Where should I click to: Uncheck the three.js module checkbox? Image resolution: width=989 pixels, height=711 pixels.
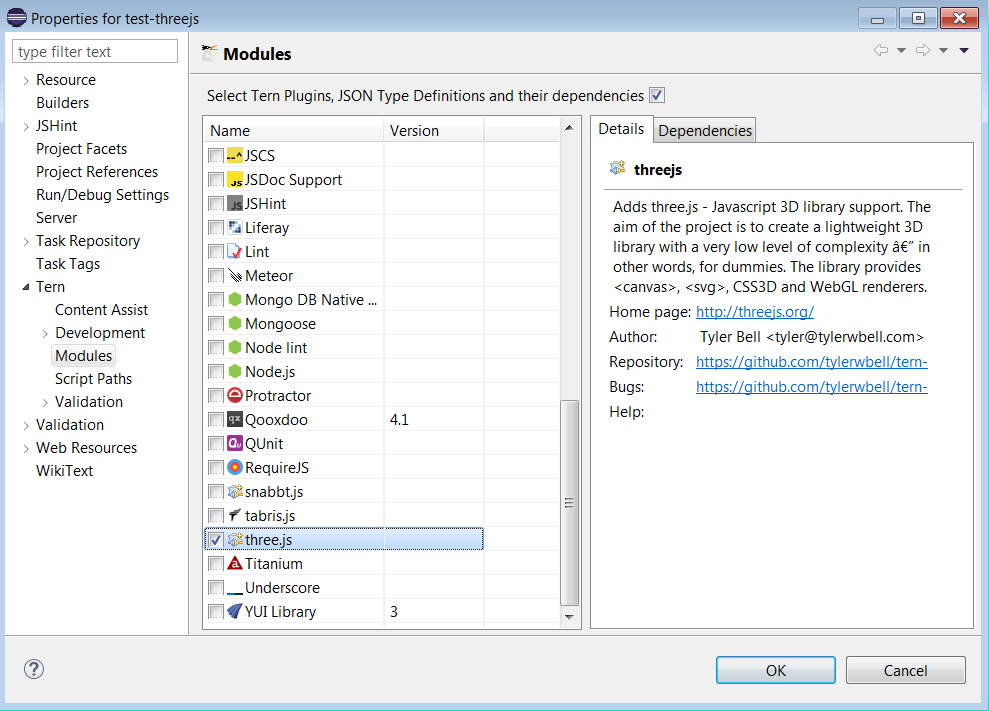pos(215,540)
